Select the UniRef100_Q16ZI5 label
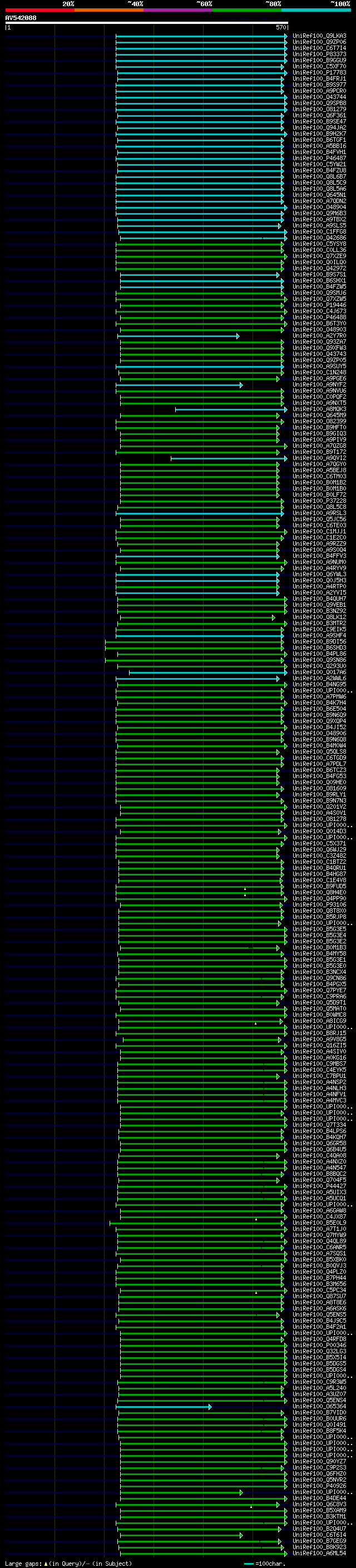This screenshot has height=1568, width=356. click(x=319, y=1046)
